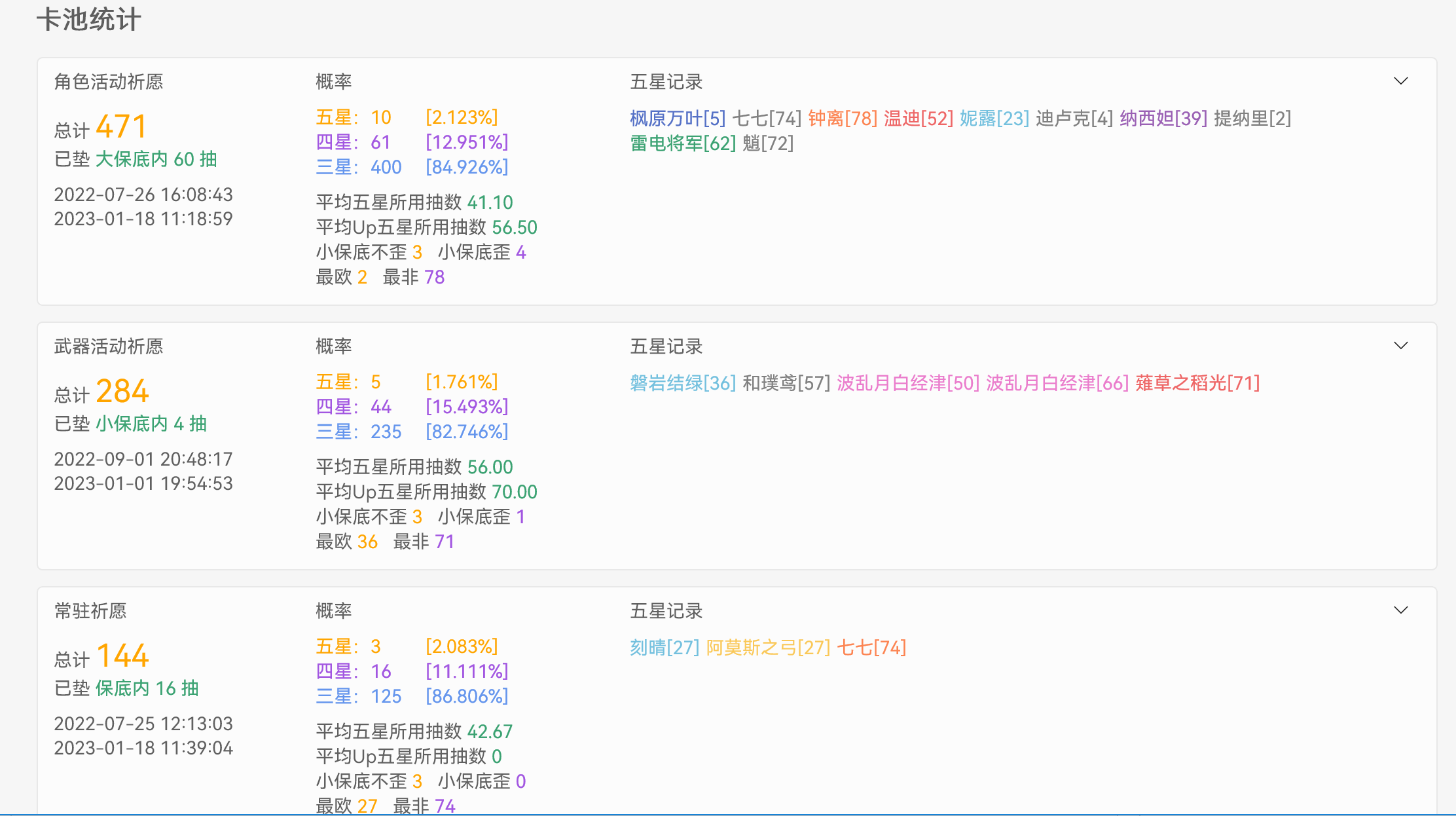The height and width of the screenshot is (816, 1456).
Task: Select 雷电将军[62] in the five-star list
Action: click(x=683, y=143)
